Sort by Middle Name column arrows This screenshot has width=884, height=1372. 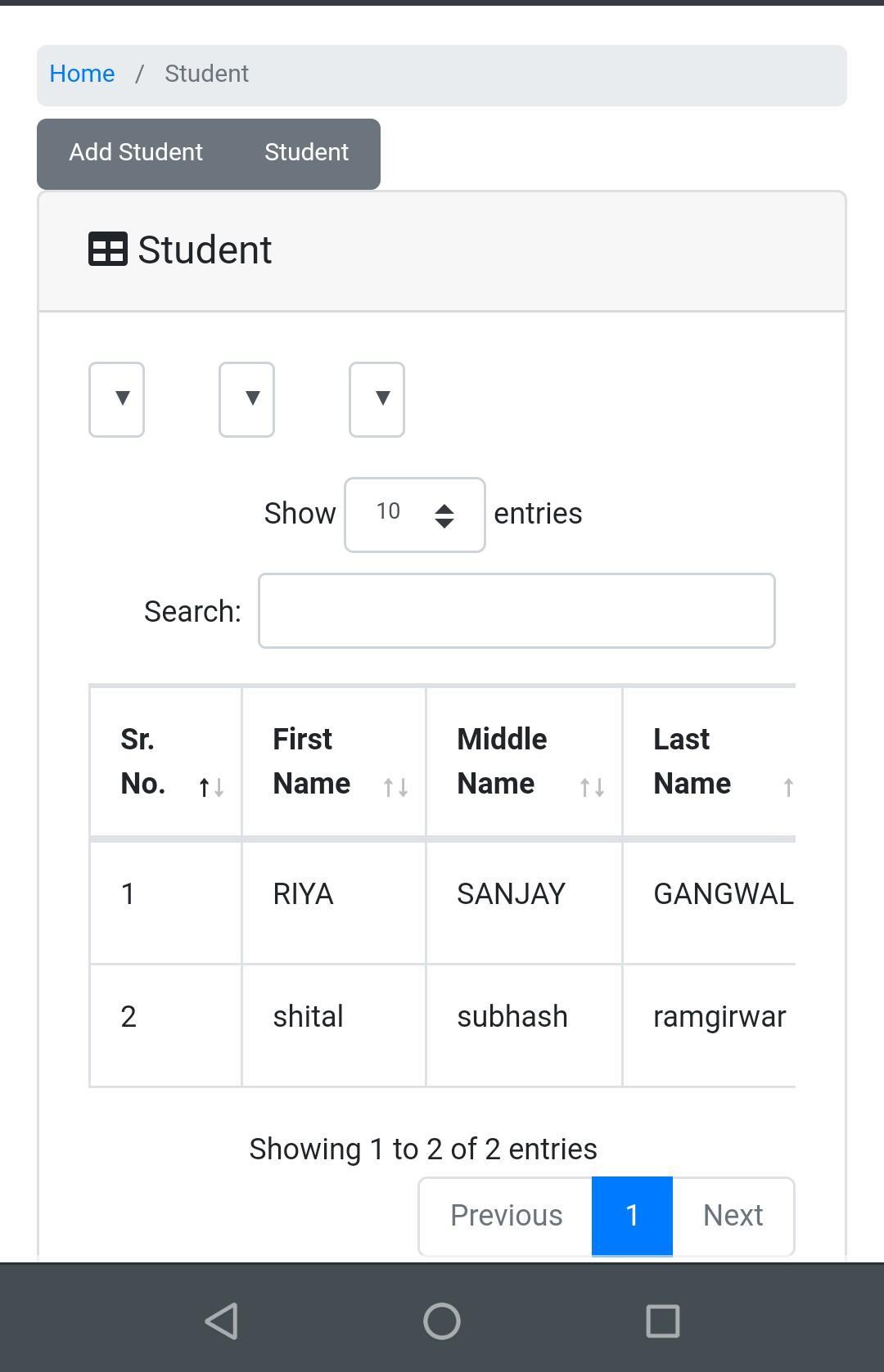[592, 787]
